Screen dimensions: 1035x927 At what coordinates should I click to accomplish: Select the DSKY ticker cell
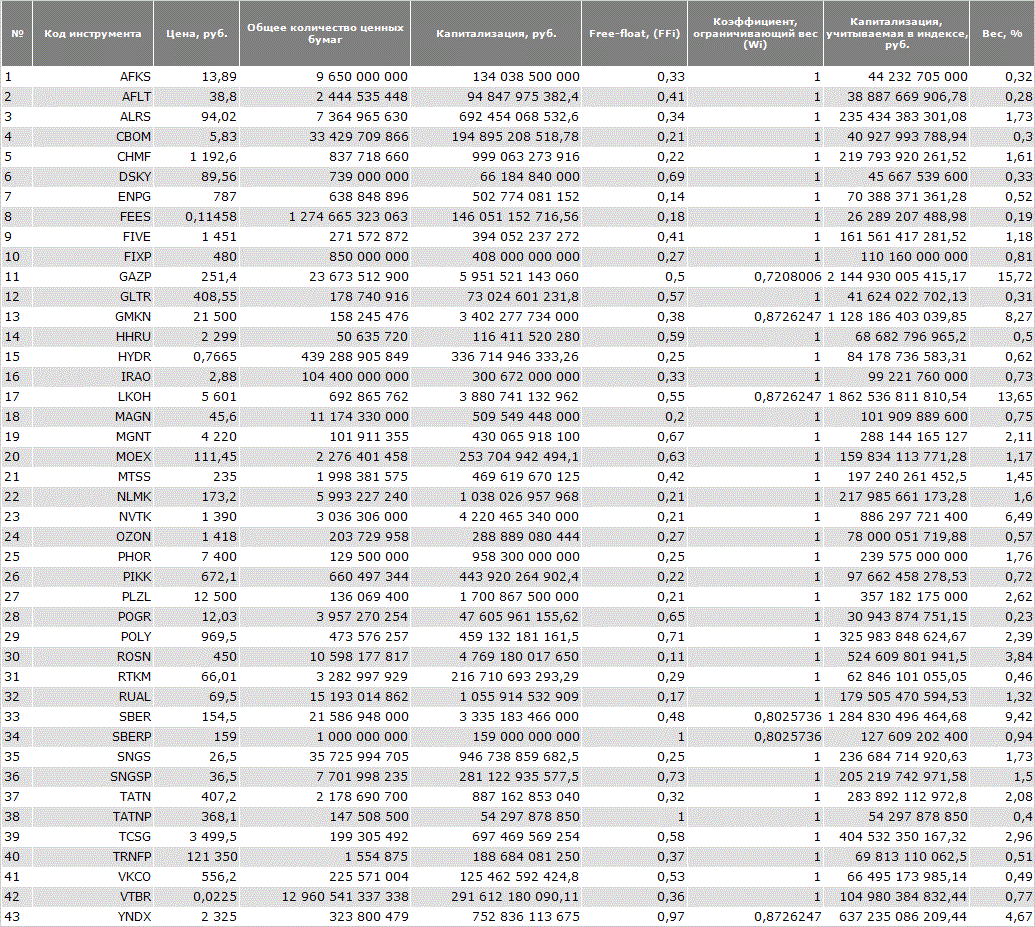click(x=92, y=177)
